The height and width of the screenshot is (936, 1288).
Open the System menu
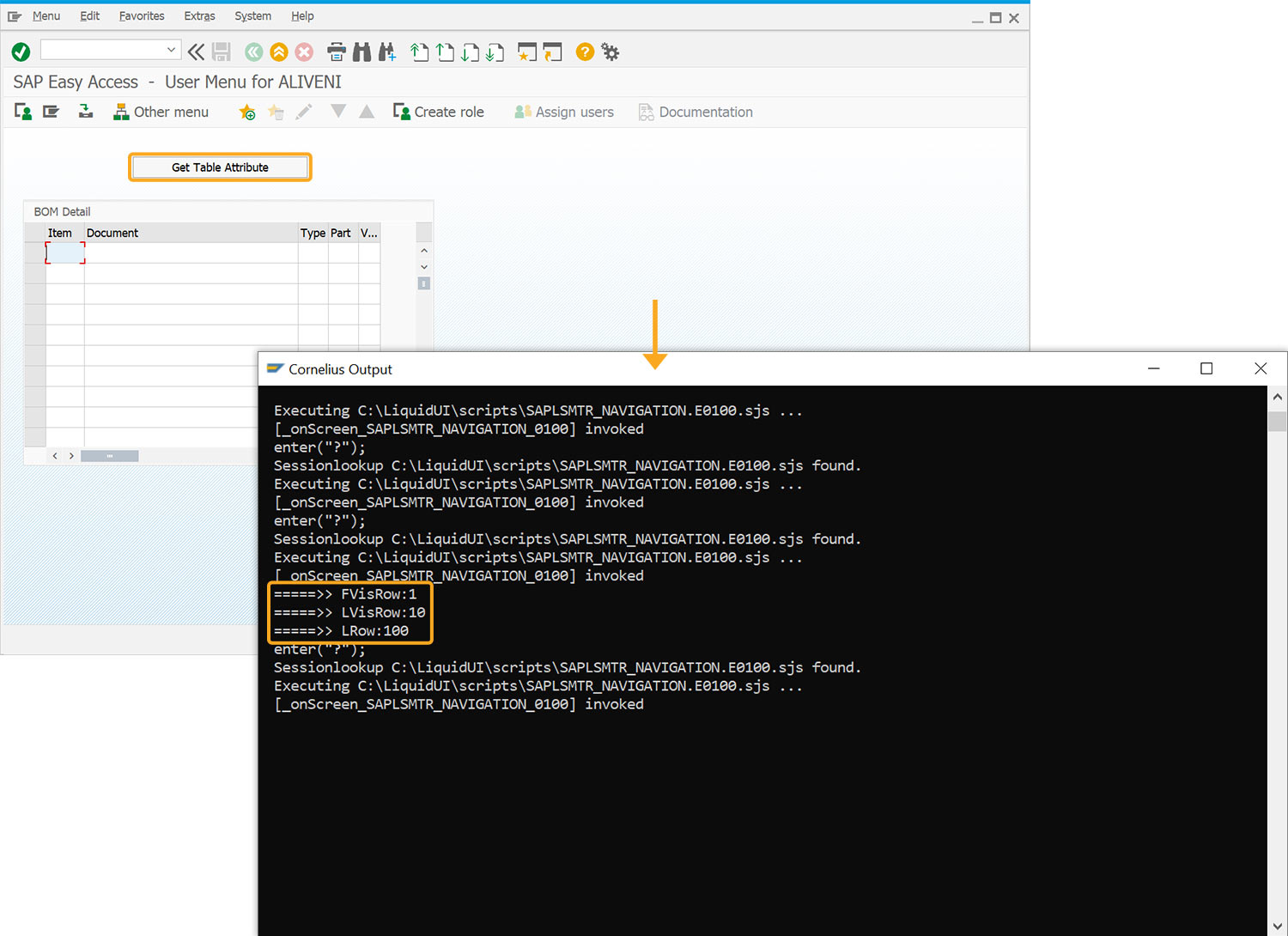pyautogui.click(x=252, y=15)
